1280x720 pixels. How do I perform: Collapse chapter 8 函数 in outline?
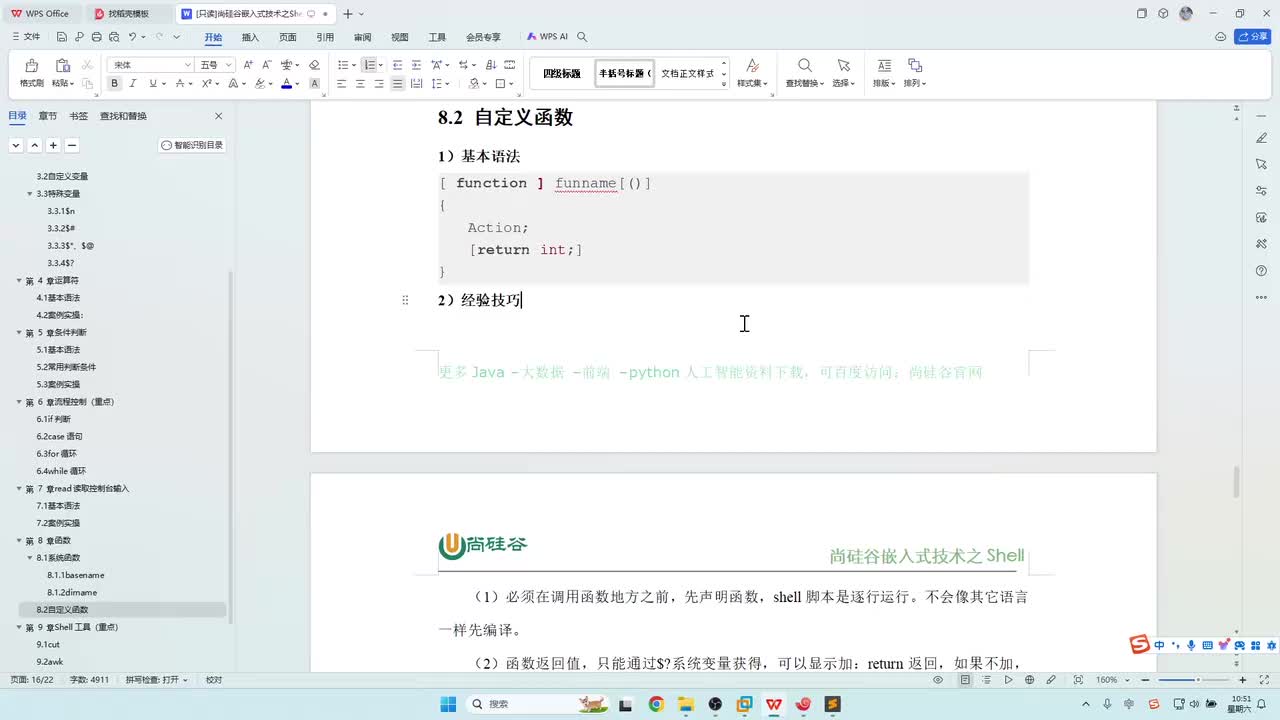[18, 540]
